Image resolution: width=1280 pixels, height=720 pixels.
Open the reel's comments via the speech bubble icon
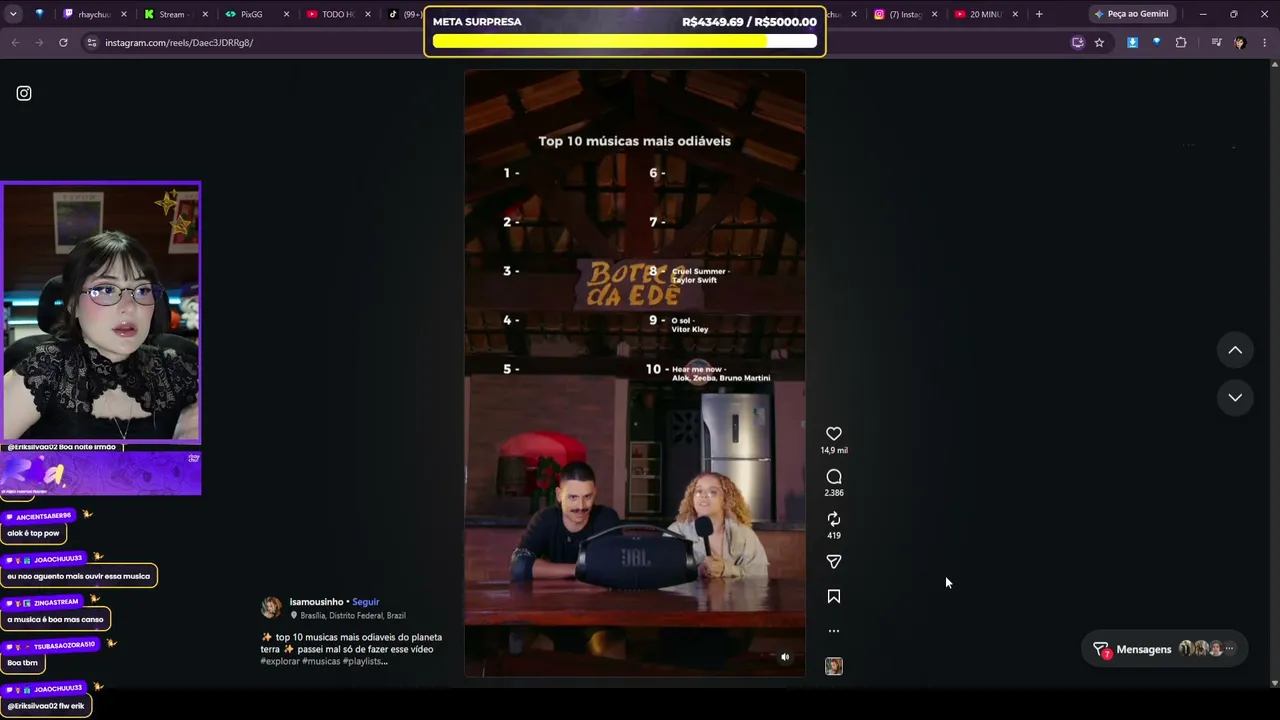click(834, 477)
